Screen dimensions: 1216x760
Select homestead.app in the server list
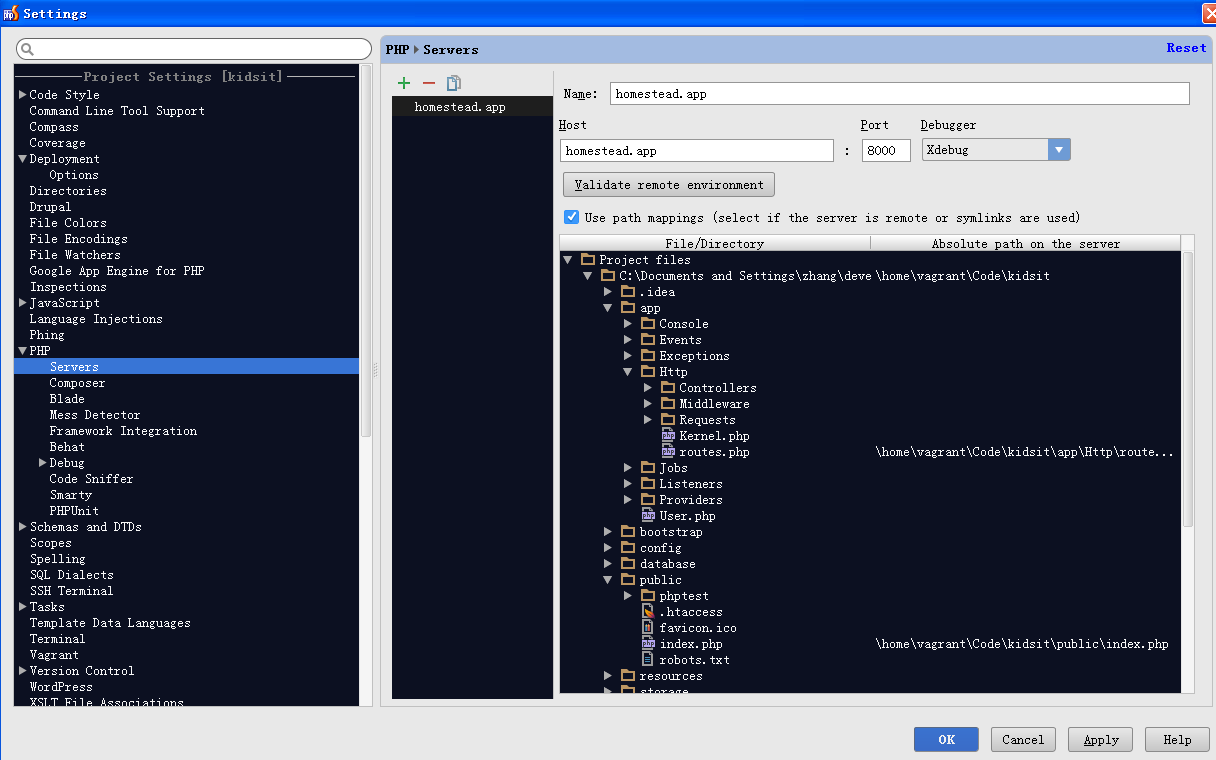(x=472, y=107)
